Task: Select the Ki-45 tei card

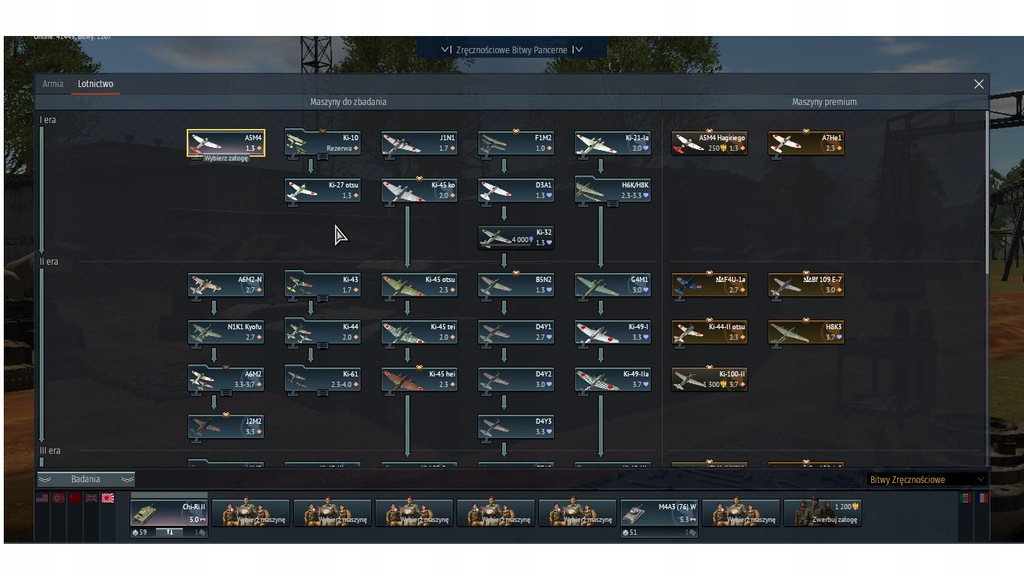Action: (x=419, y=332)
